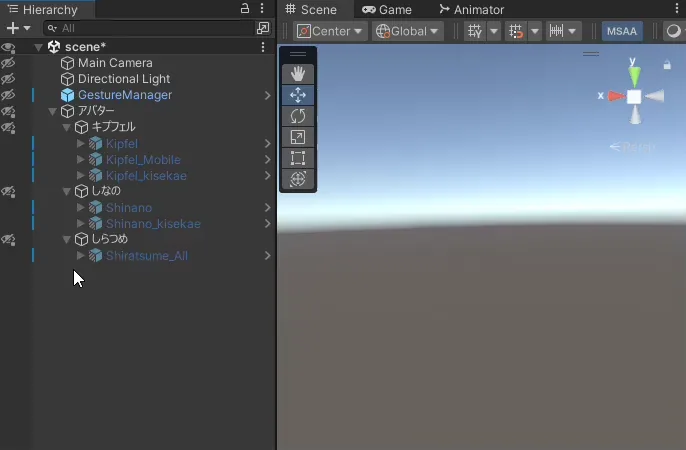Expand the Kipfel_Mobile foldout
This screenshot has width=686, height=450.
tap(80, 159)
